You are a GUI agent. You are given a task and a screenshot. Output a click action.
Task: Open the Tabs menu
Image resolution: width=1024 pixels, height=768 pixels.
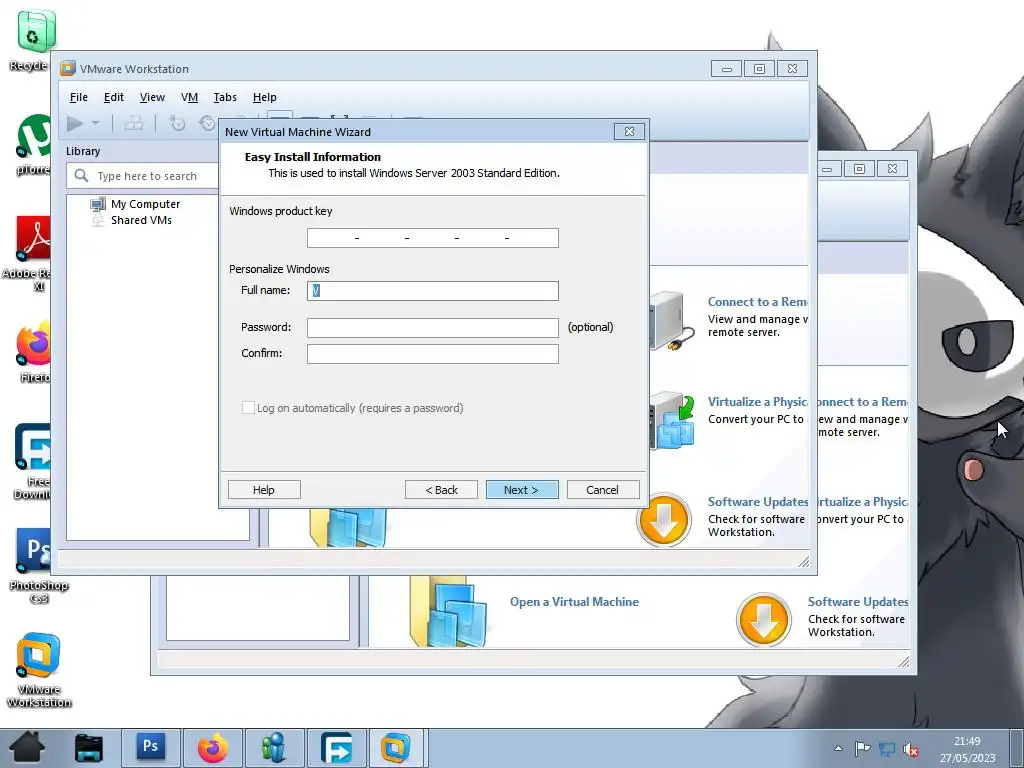click(225, 97)
